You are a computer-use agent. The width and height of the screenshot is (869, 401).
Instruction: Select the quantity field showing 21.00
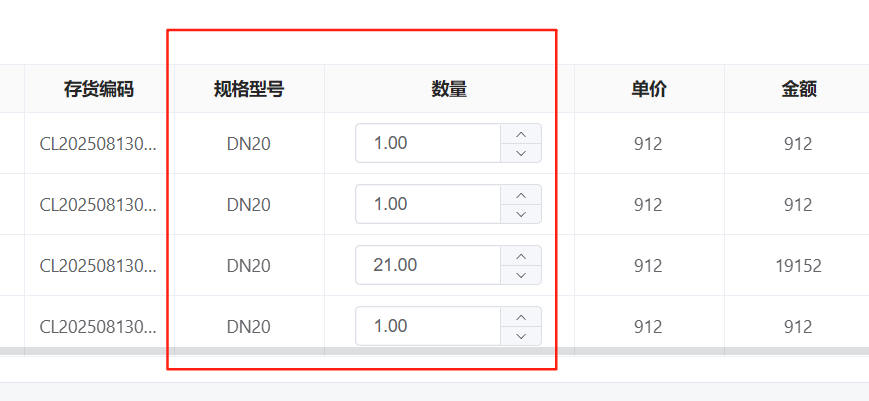pyautogui.click(x=428, y=265)
